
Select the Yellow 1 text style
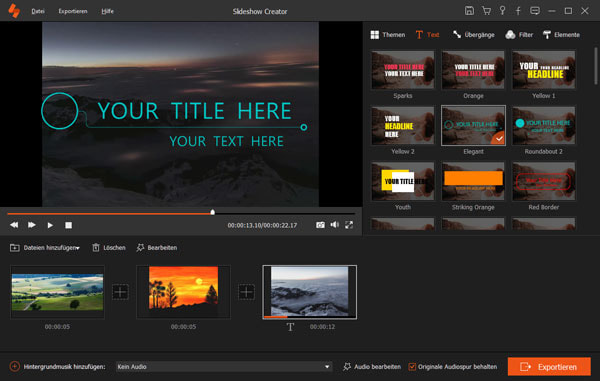tap(544, 70)
